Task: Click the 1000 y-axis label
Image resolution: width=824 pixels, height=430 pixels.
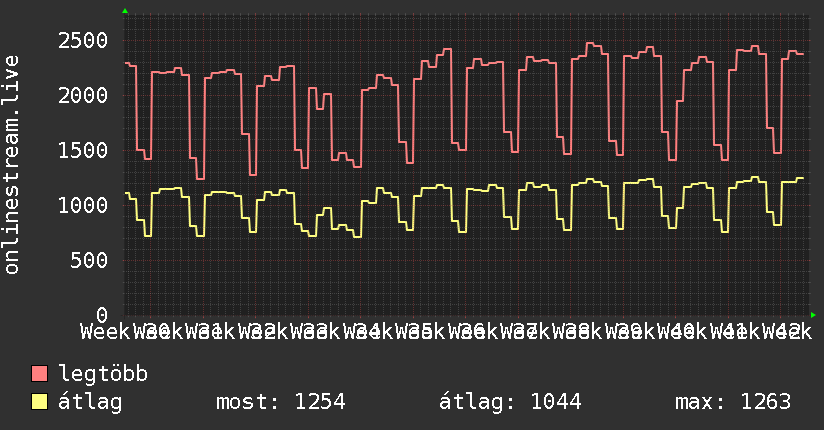Action: click(x=83, y=206)
